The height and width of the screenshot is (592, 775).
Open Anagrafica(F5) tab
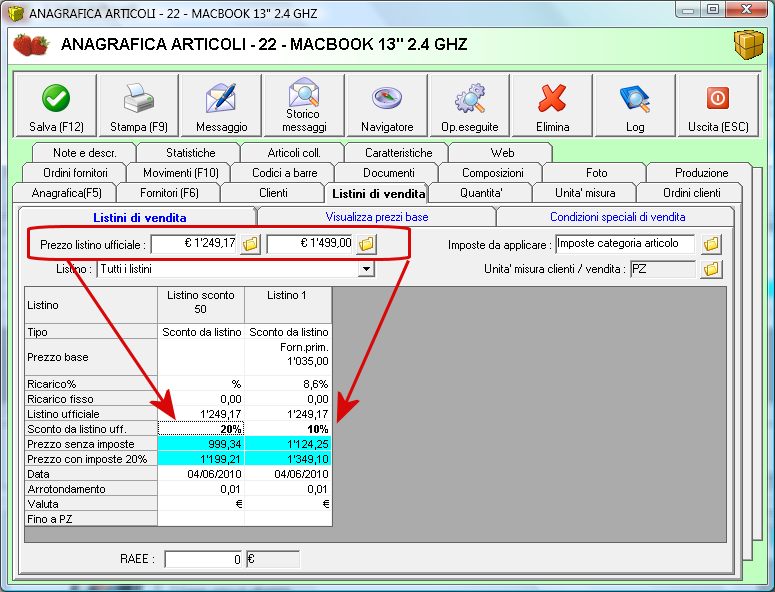pos(66,193)
